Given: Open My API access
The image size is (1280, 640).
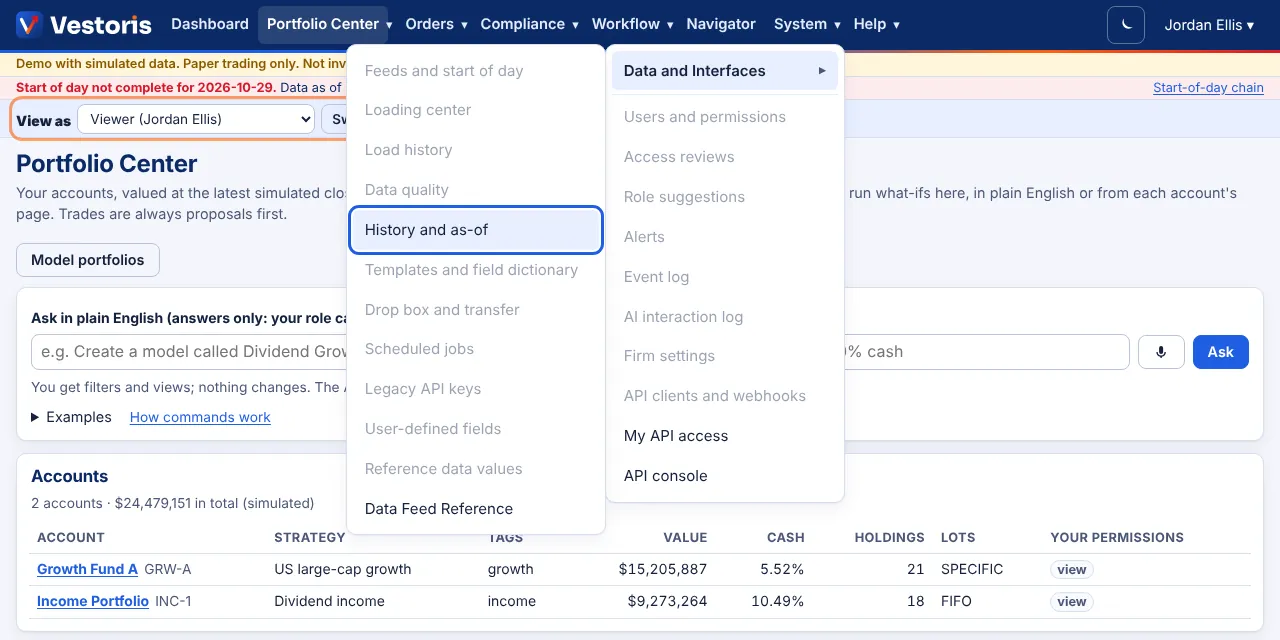Looking at the screenshot, I should pos(725,436).
